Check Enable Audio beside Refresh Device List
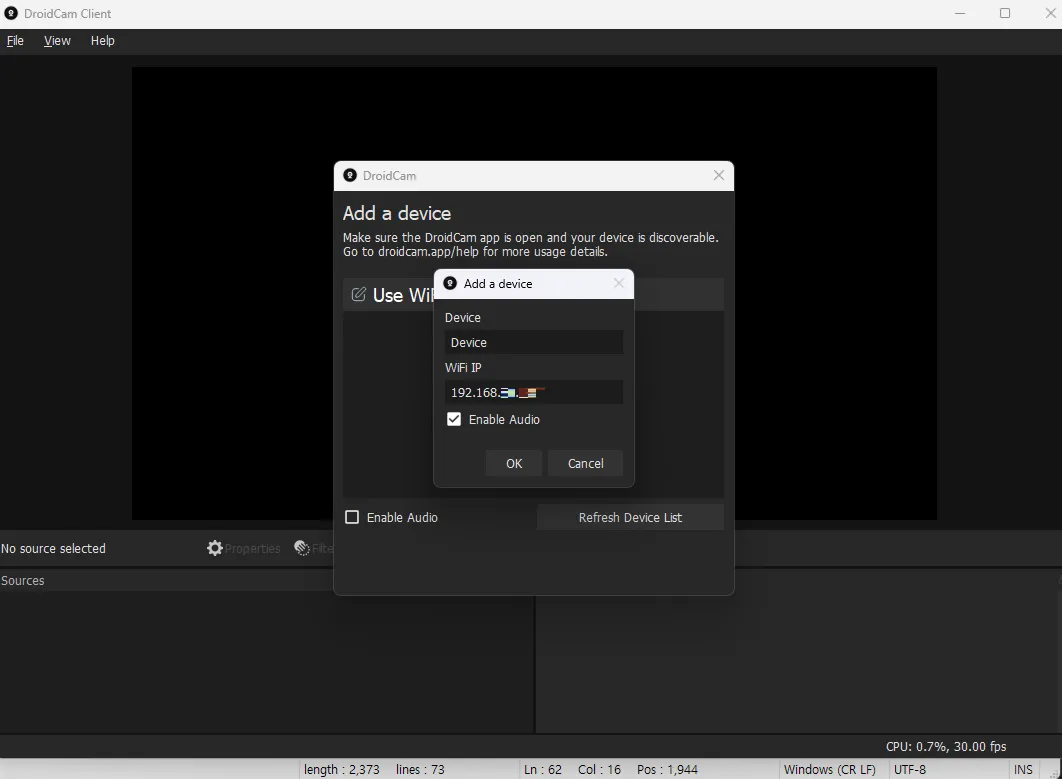 point(352,518)
